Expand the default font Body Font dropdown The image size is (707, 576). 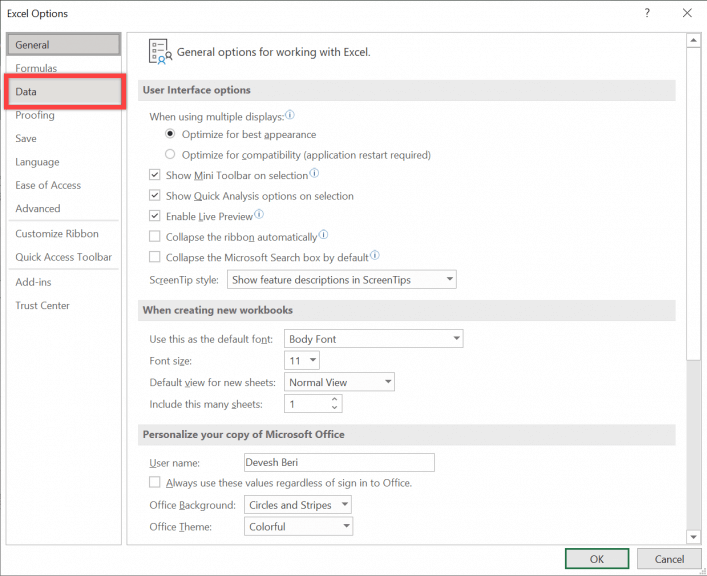pyautogui.click(x=374, y=339)
